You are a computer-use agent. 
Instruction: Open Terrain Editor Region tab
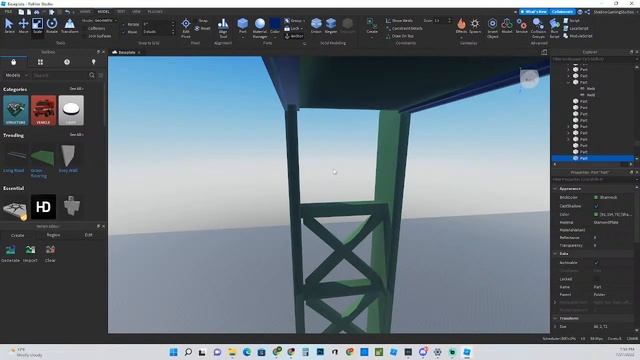(x=53, y=235)
